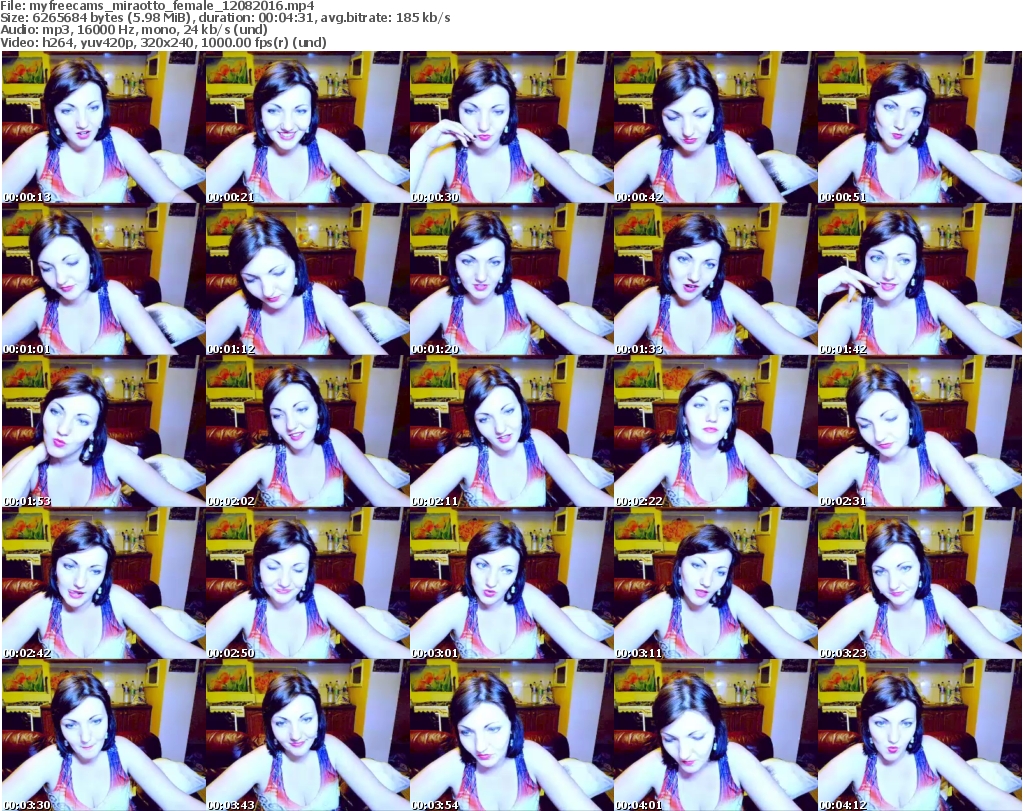Click the thumbnail marked 00:00:42
This screenshot has height=811, width=1024.
click(x=715, y=127)
